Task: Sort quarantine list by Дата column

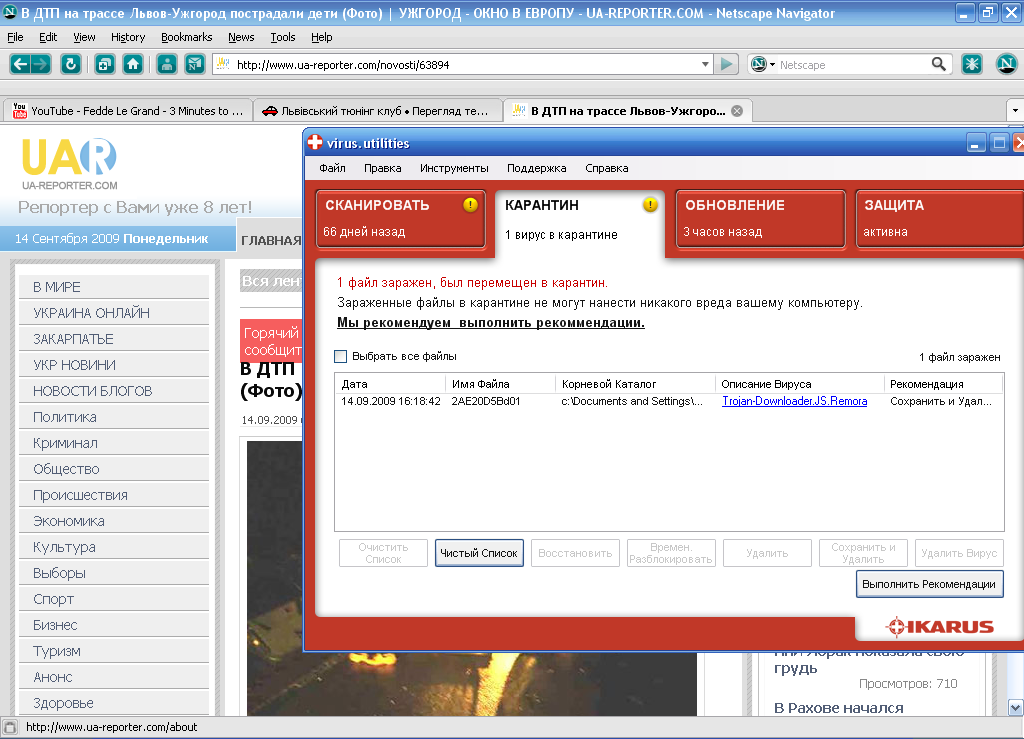Action: point(391,384)
